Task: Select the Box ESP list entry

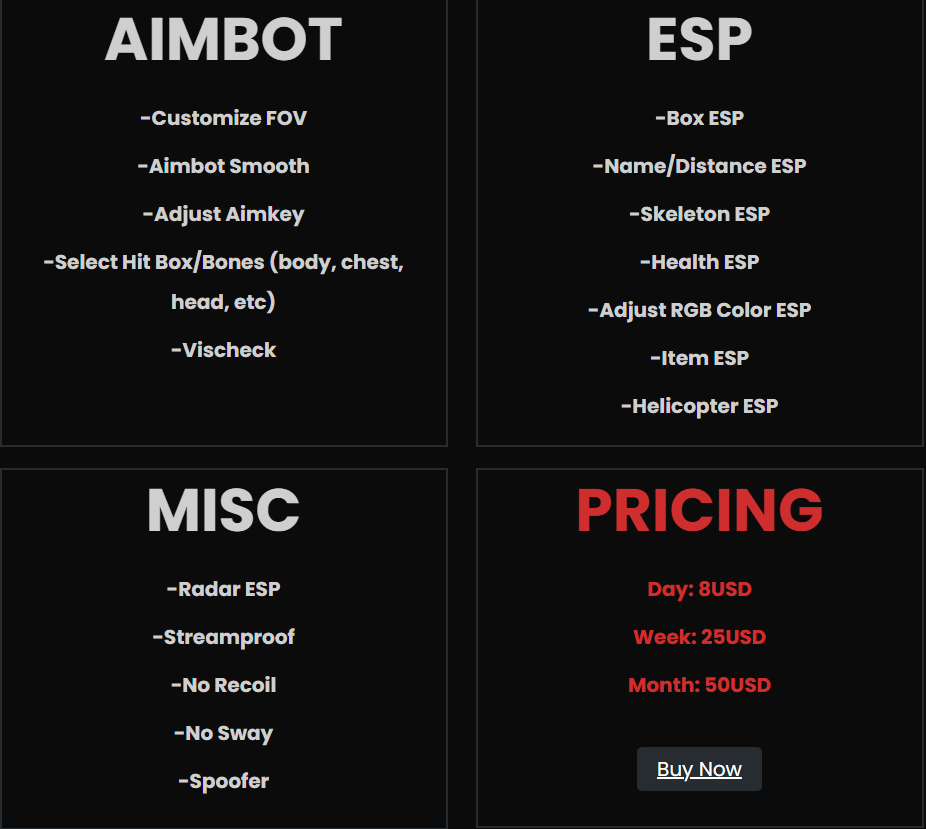Action: pos(699,118)
